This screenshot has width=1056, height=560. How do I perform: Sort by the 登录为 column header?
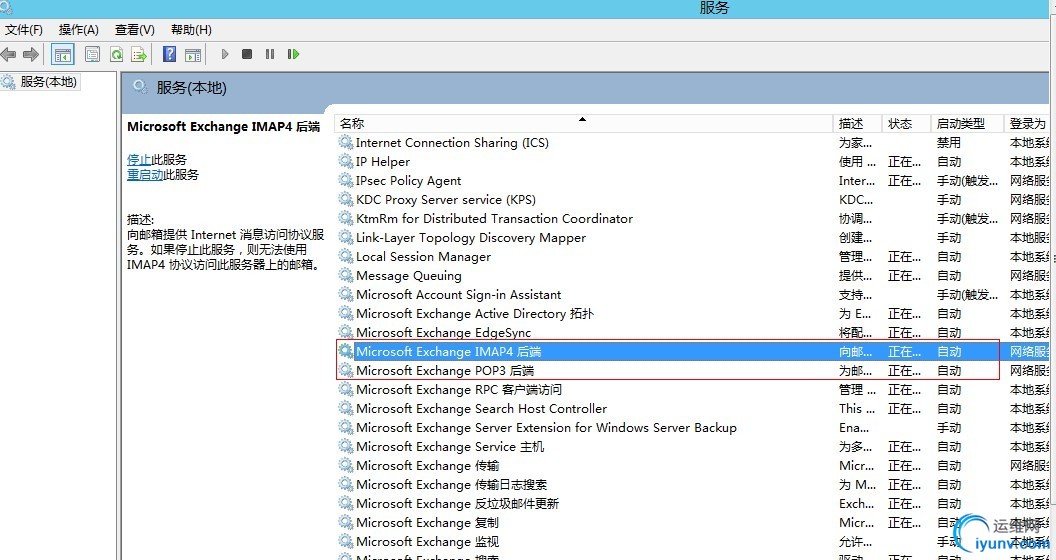1028,123
